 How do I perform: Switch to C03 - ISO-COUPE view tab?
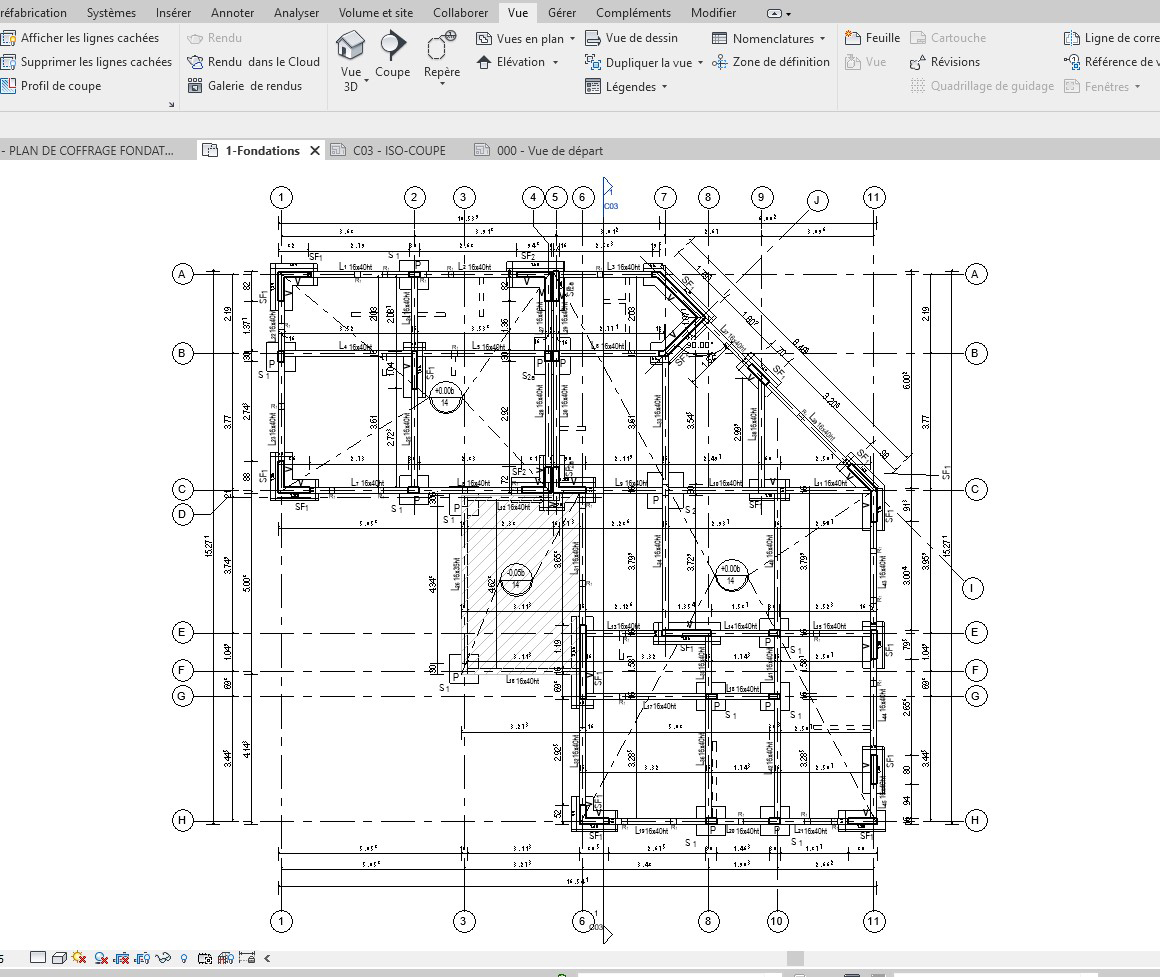click(x=389, y=150)
